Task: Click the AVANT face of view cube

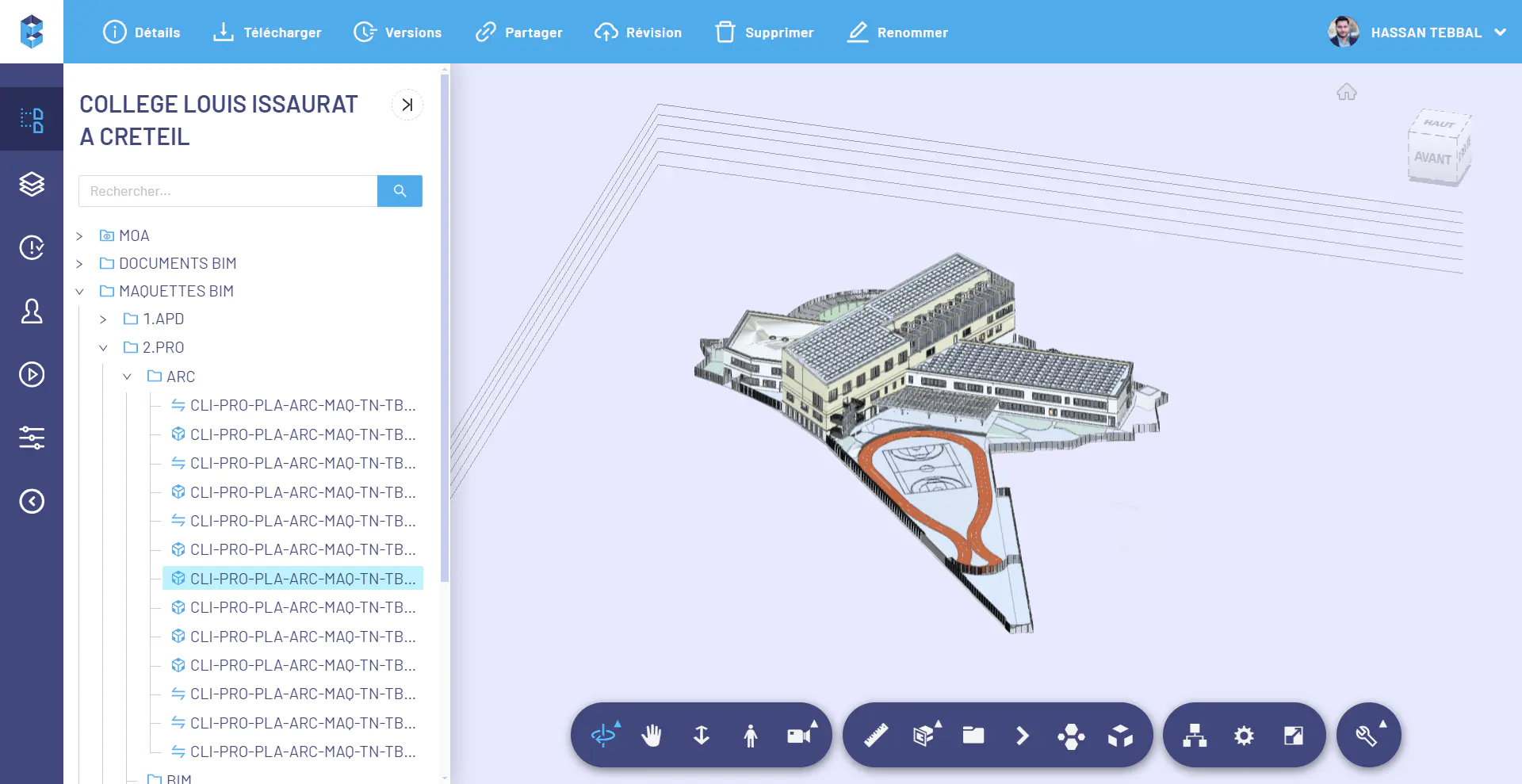Action: pyautogui.click(x=1432, y=158)
